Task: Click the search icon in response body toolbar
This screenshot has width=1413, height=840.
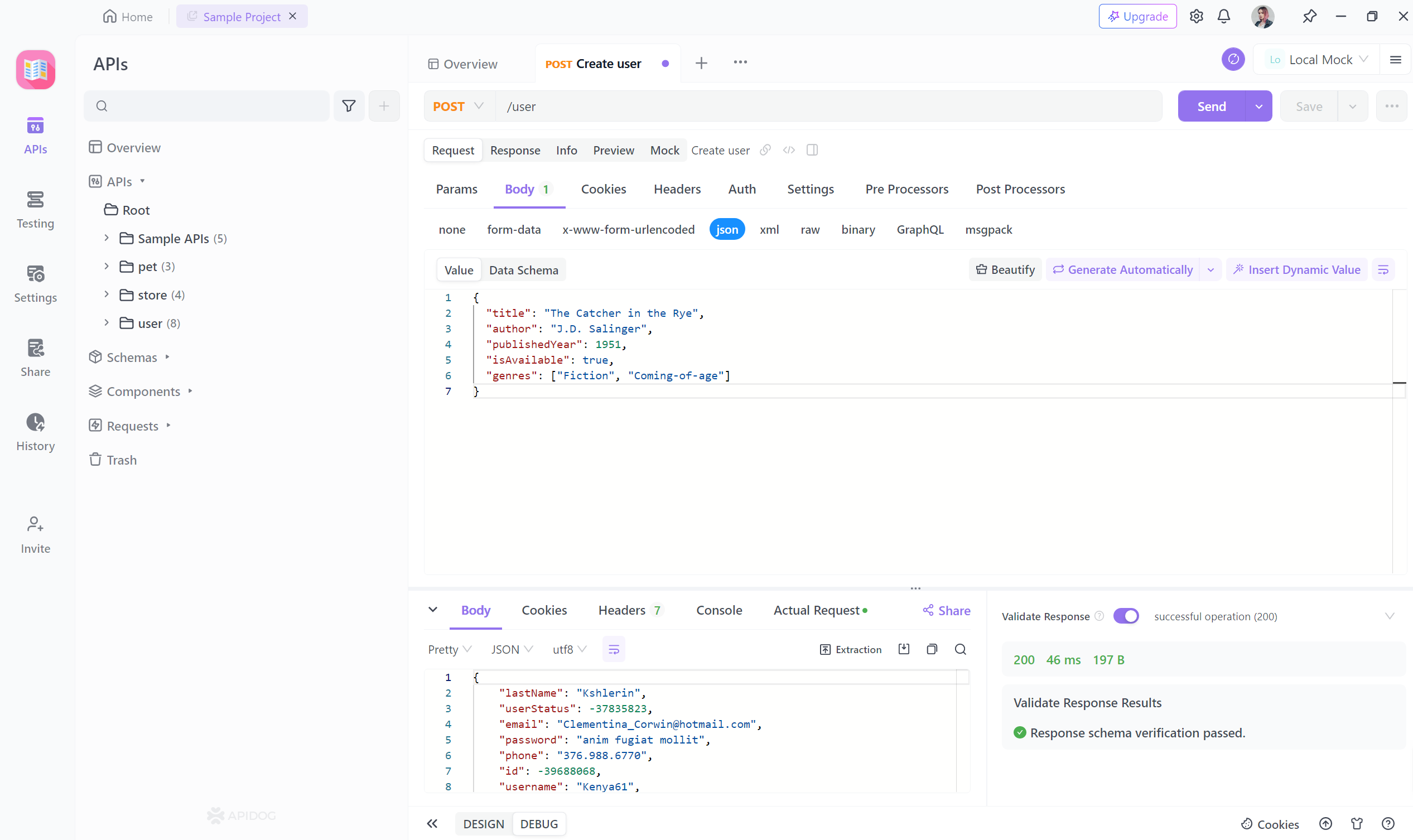Action: (959, 649)
